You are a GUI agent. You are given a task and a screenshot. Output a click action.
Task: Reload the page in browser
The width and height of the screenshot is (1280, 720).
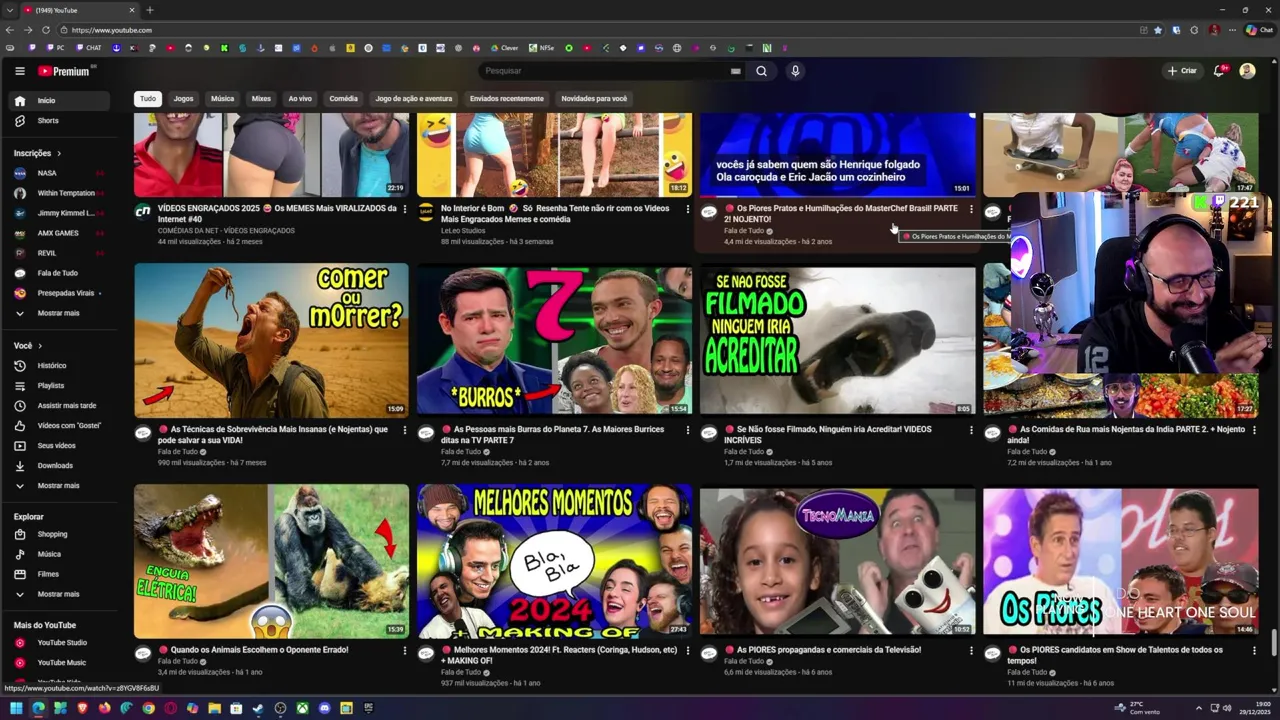[46, 30]
